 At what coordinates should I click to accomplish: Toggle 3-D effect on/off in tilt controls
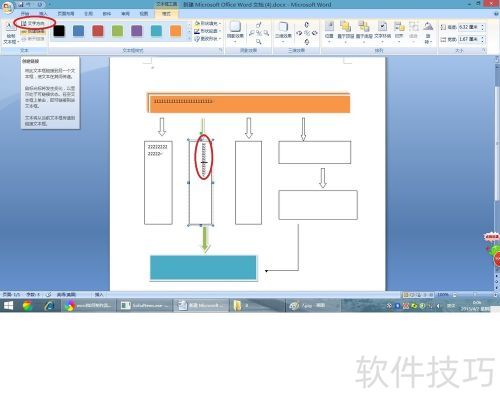coord(307,33)
